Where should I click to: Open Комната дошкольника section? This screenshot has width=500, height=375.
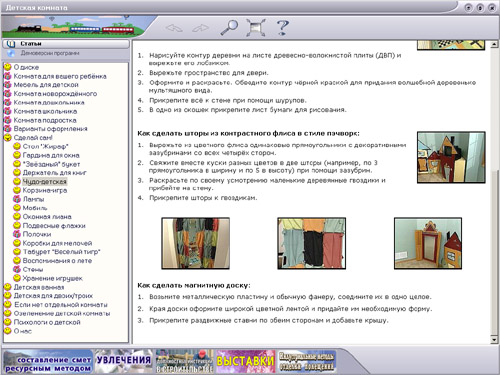click(49, 103)
